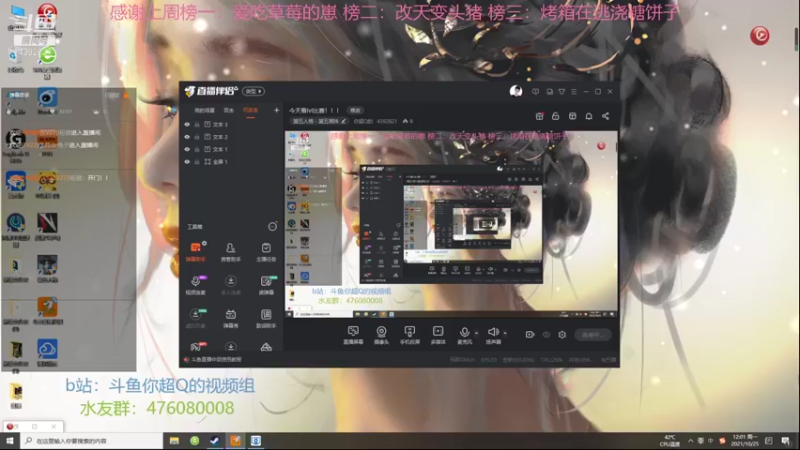800x450 pixels.
Task: Click the start/stop live button
Action: 593,335
